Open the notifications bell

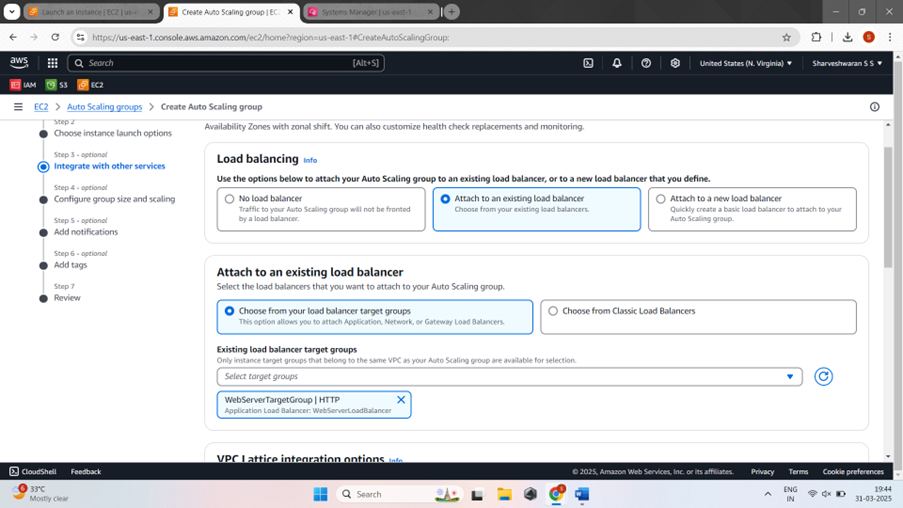[617, 63]
